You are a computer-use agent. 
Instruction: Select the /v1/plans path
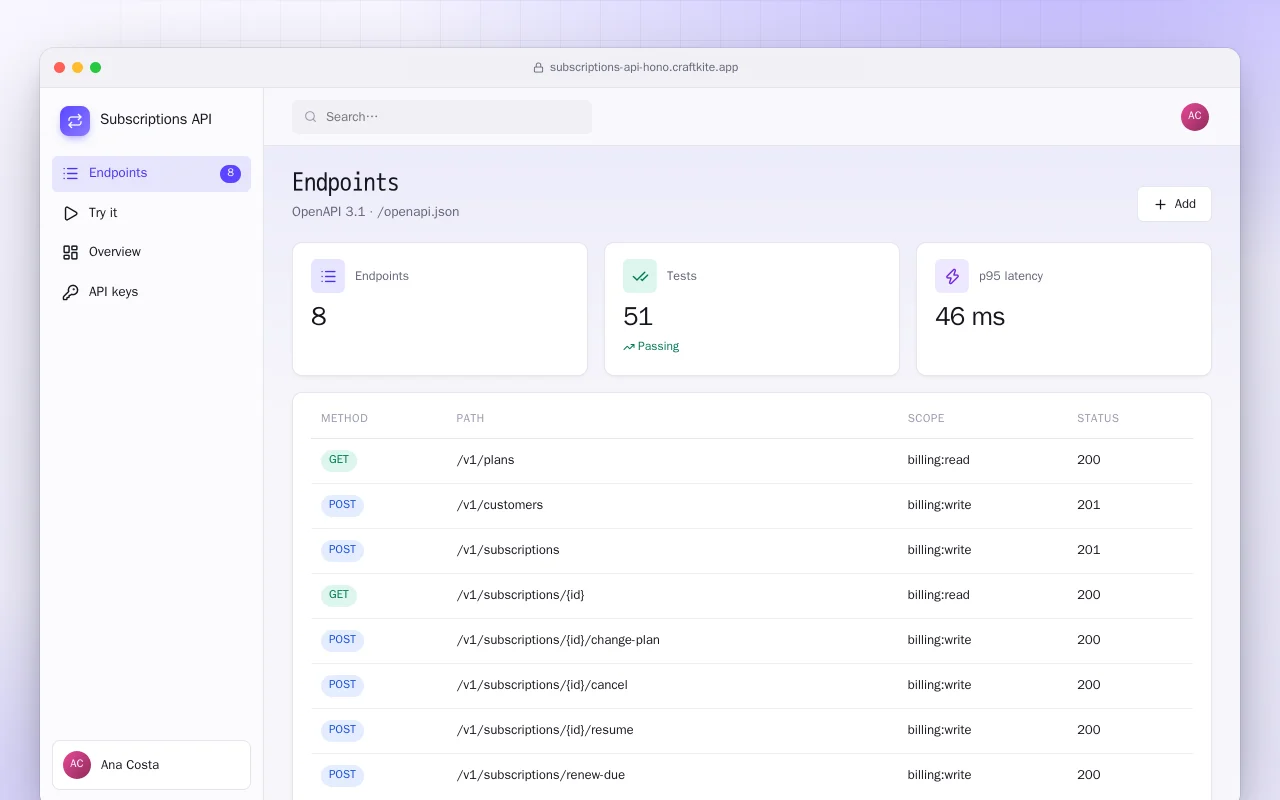(485, 461)
